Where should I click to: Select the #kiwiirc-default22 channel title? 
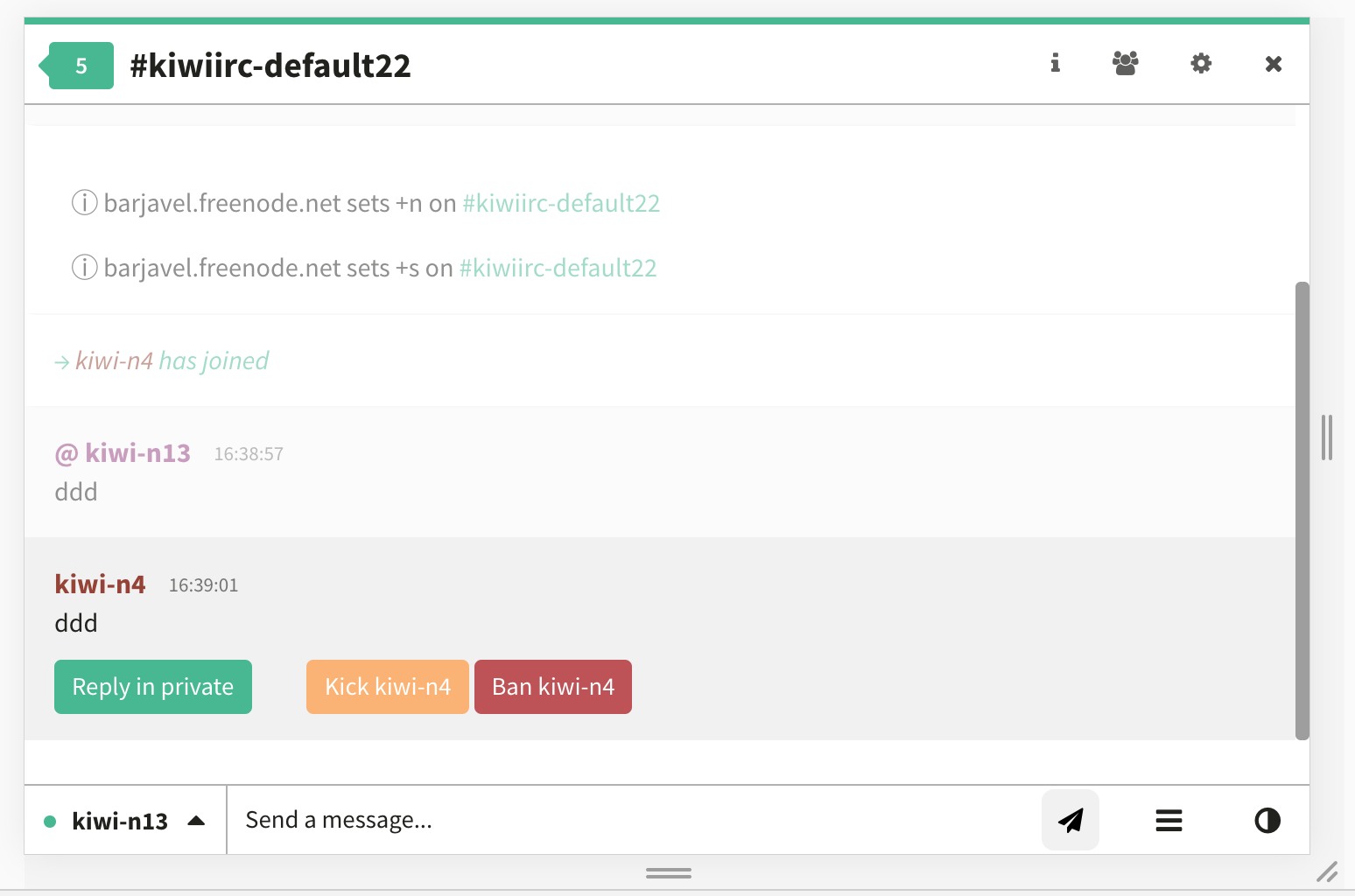tap(270, 65)
